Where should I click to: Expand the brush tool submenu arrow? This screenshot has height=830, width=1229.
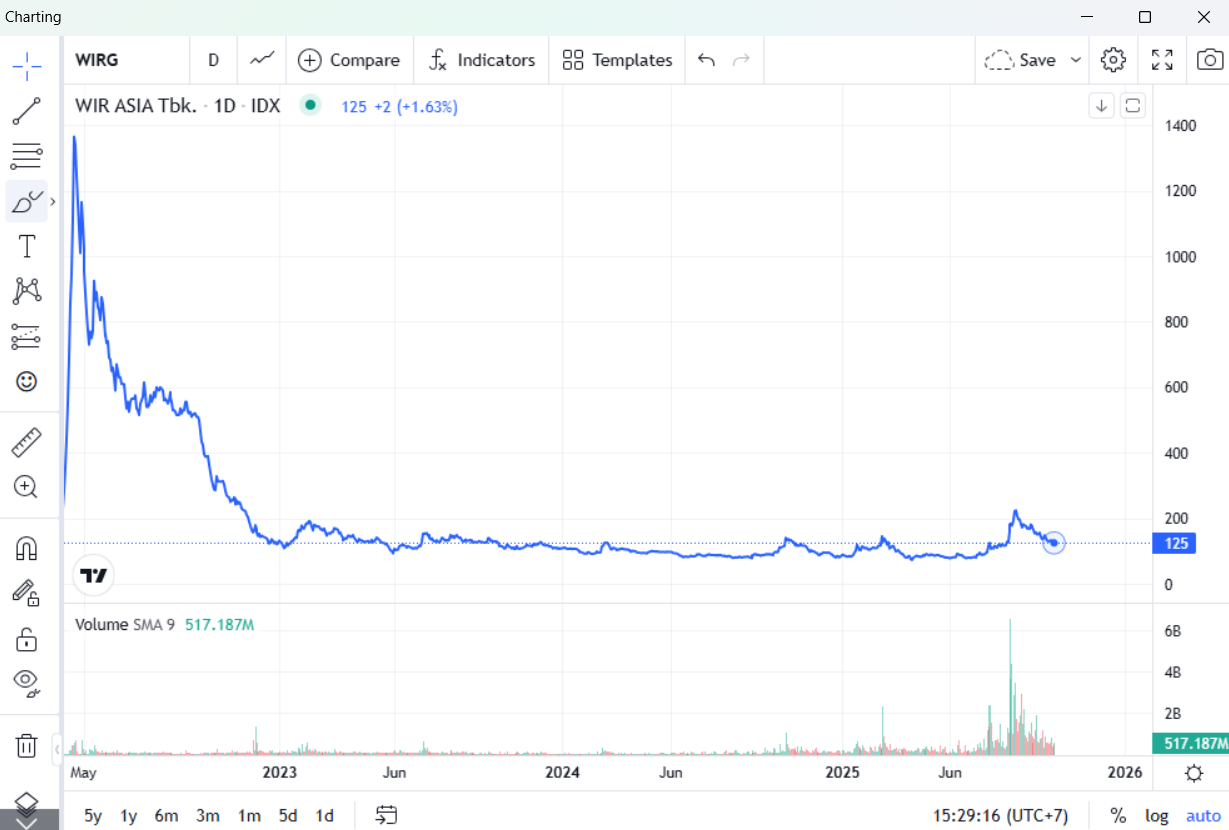point(53,202)
